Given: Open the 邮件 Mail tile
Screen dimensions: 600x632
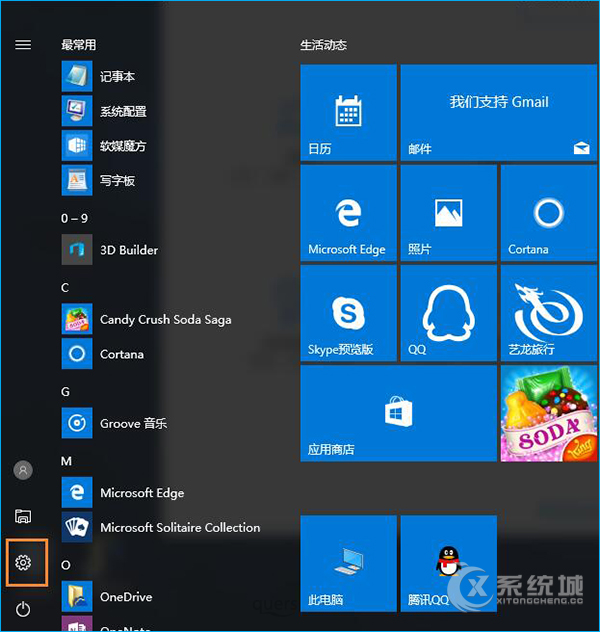Looking at the screenshot, I should click(x=499, y=112).
